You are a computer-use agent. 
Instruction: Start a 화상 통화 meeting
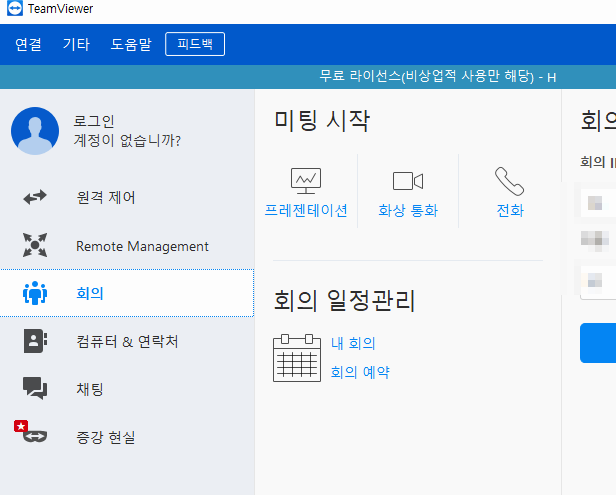tap(408, 210)
